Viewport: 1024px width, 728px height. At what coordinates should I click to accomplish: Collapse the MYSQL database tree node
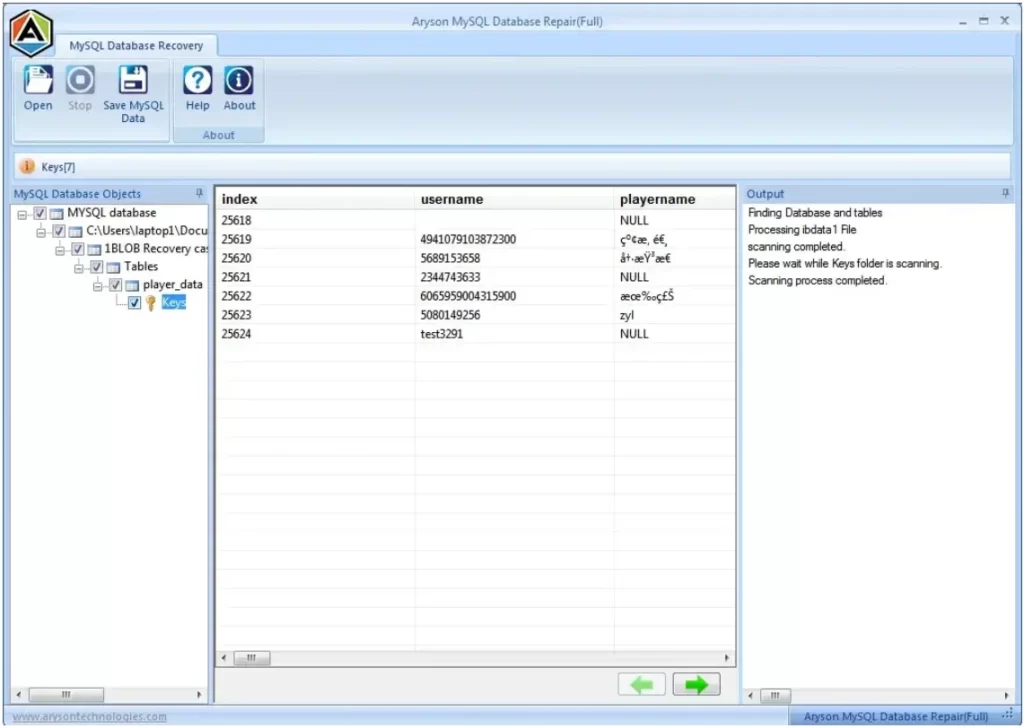point(22,214)
